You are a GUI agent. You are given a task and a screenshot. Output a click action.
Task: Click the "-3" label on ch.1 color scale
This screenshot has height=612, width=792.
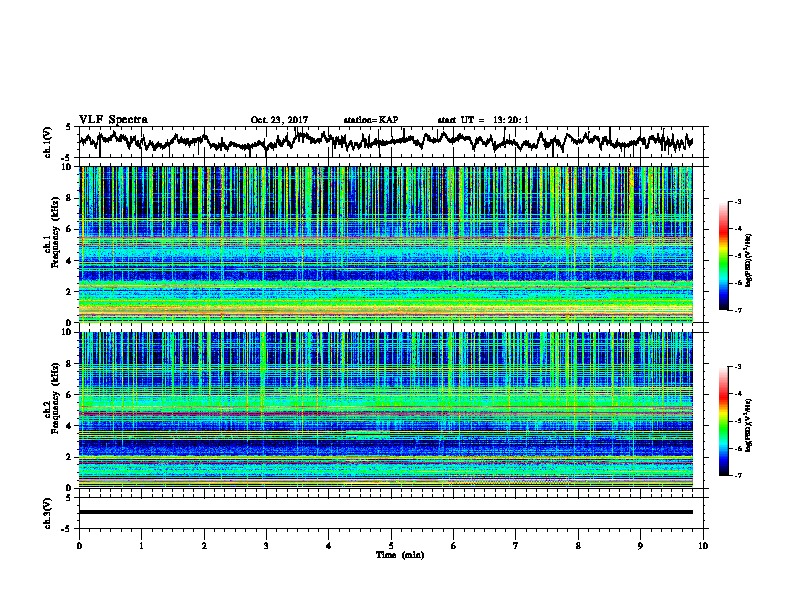click(738, 201)
